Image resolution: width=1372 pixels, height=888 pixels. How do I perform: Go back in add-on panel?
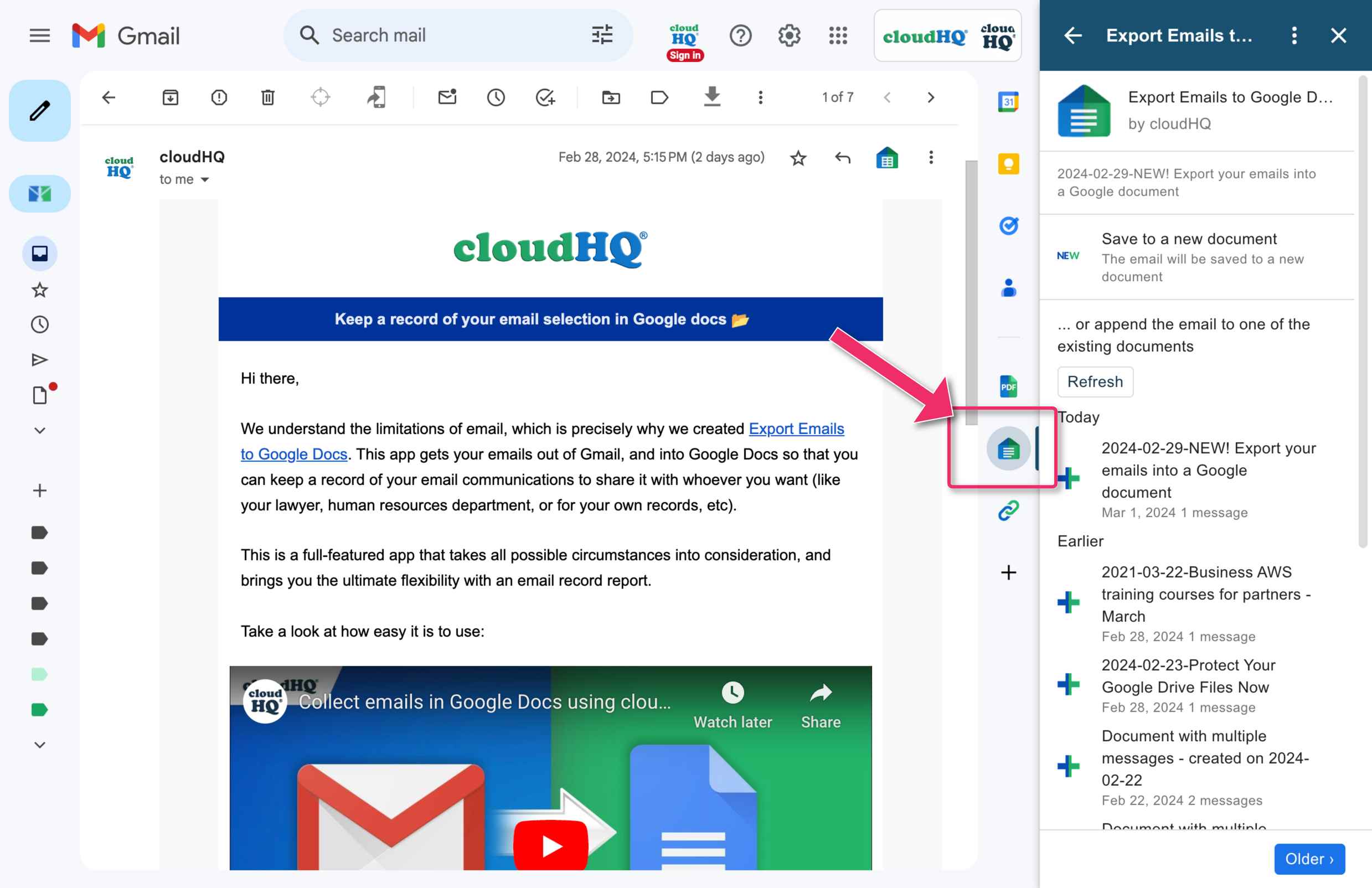tap(1072, 36)
